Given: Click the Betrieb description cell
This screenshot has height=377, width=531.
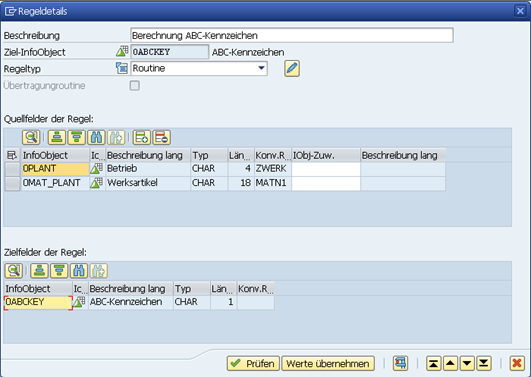Looking at the screenshot, I should (148, 169).
